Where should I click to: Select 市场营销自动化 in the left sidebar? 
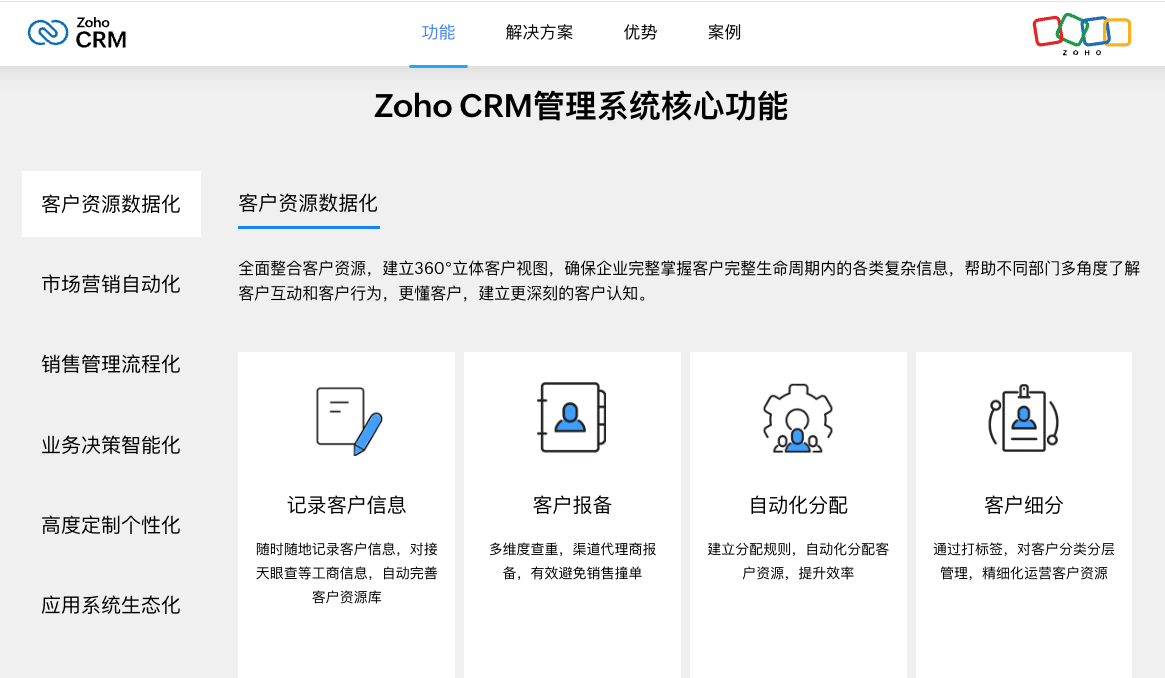(111, 284)
